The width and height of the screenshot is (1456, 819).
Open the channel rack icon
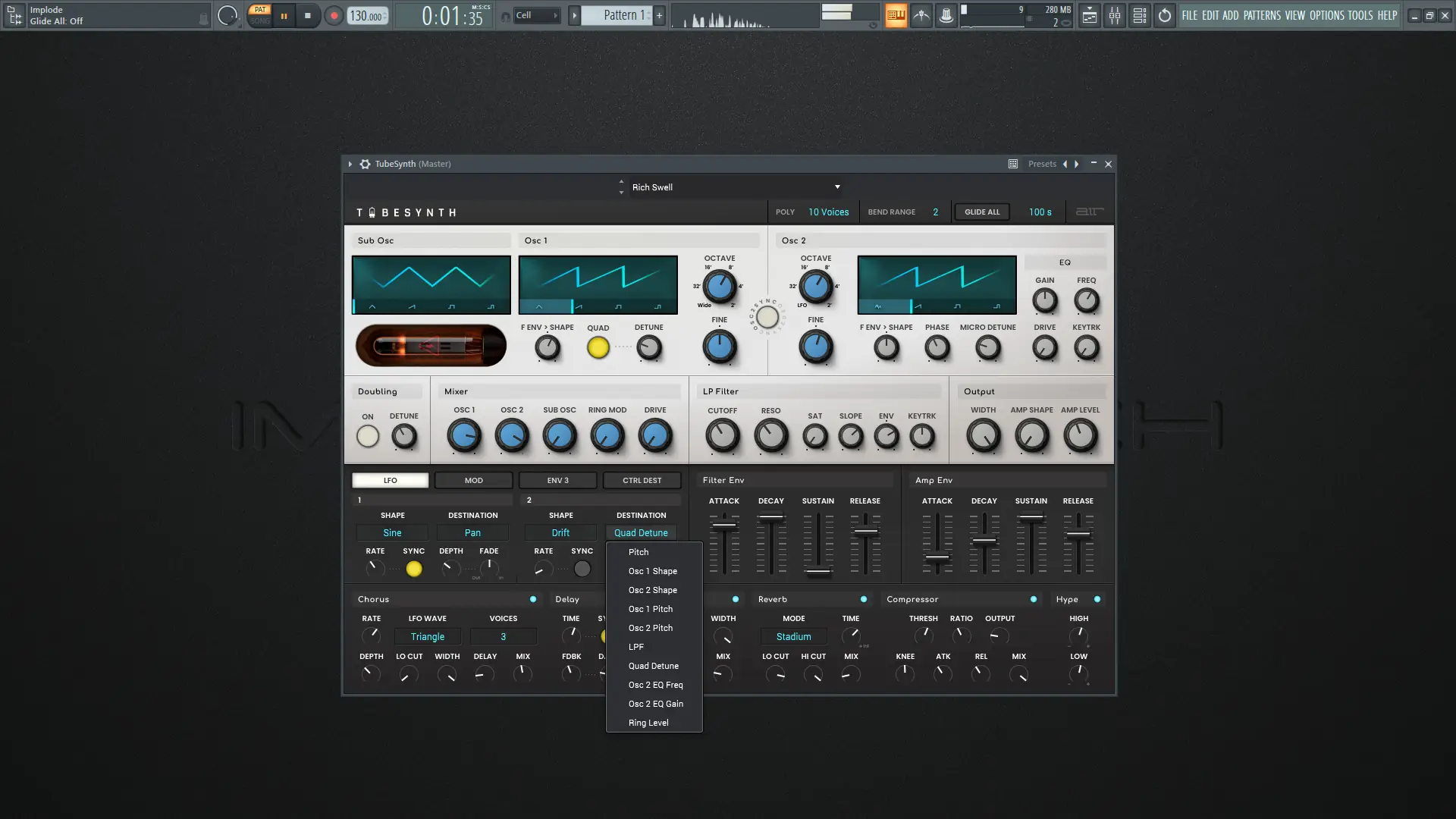pos(1139,15)
